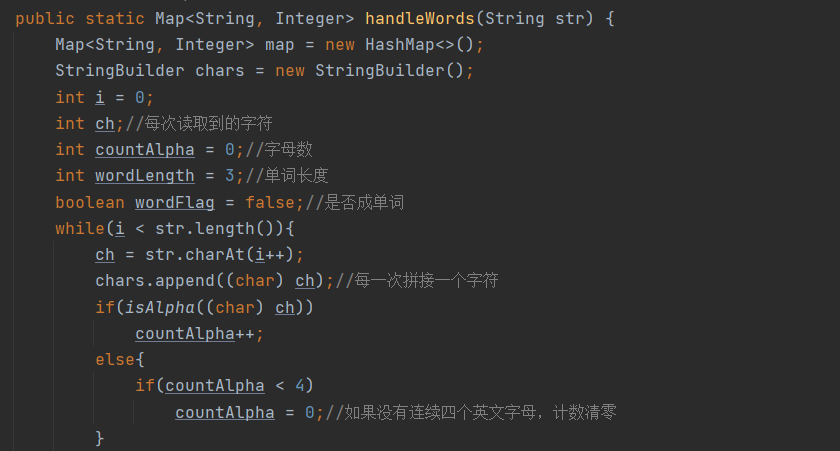This screenshot has height=451, width=840.
Task: Click the wordLength variable declaration
Action: (x=145, y=176)
